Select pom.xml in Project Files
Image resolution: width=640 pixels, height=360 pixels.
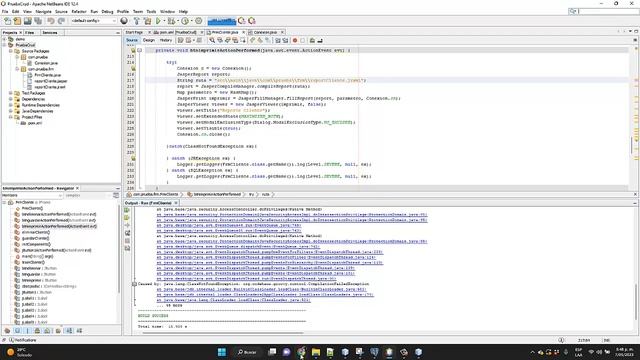pos(34,123)
